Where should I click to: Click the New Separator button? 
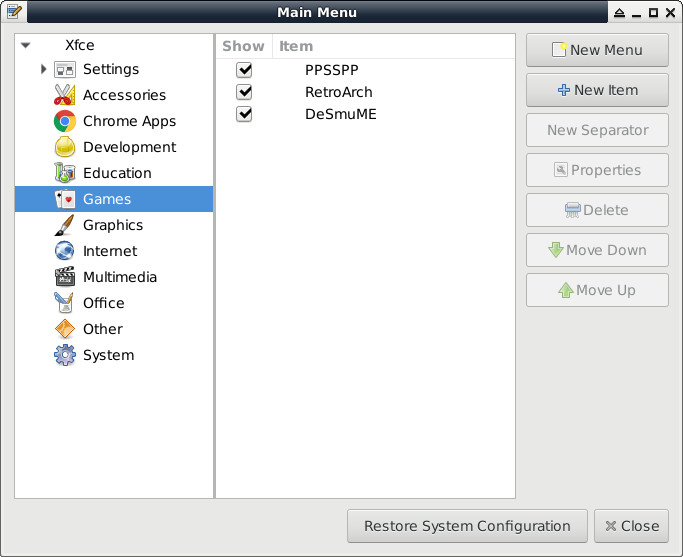point(597,130)
